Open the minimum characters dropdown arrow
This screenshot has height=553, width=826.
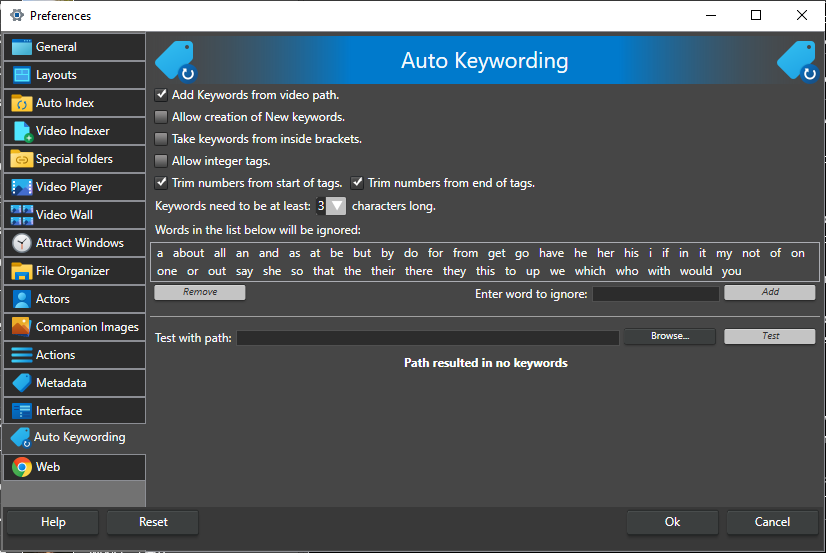coord(337,206)
